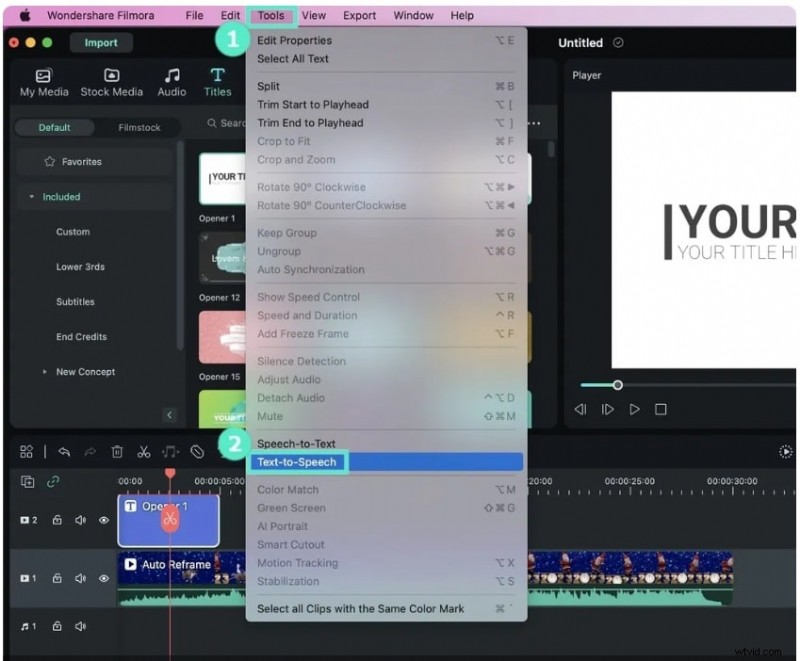Click the Import button

coord(101,42)
